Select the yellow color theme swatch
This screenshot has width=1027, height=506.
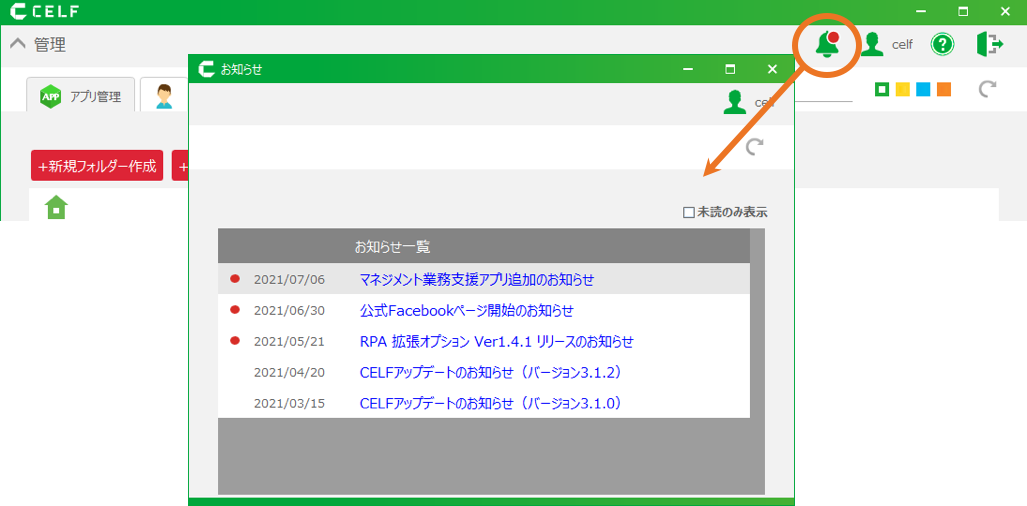(x=903, y=89)
